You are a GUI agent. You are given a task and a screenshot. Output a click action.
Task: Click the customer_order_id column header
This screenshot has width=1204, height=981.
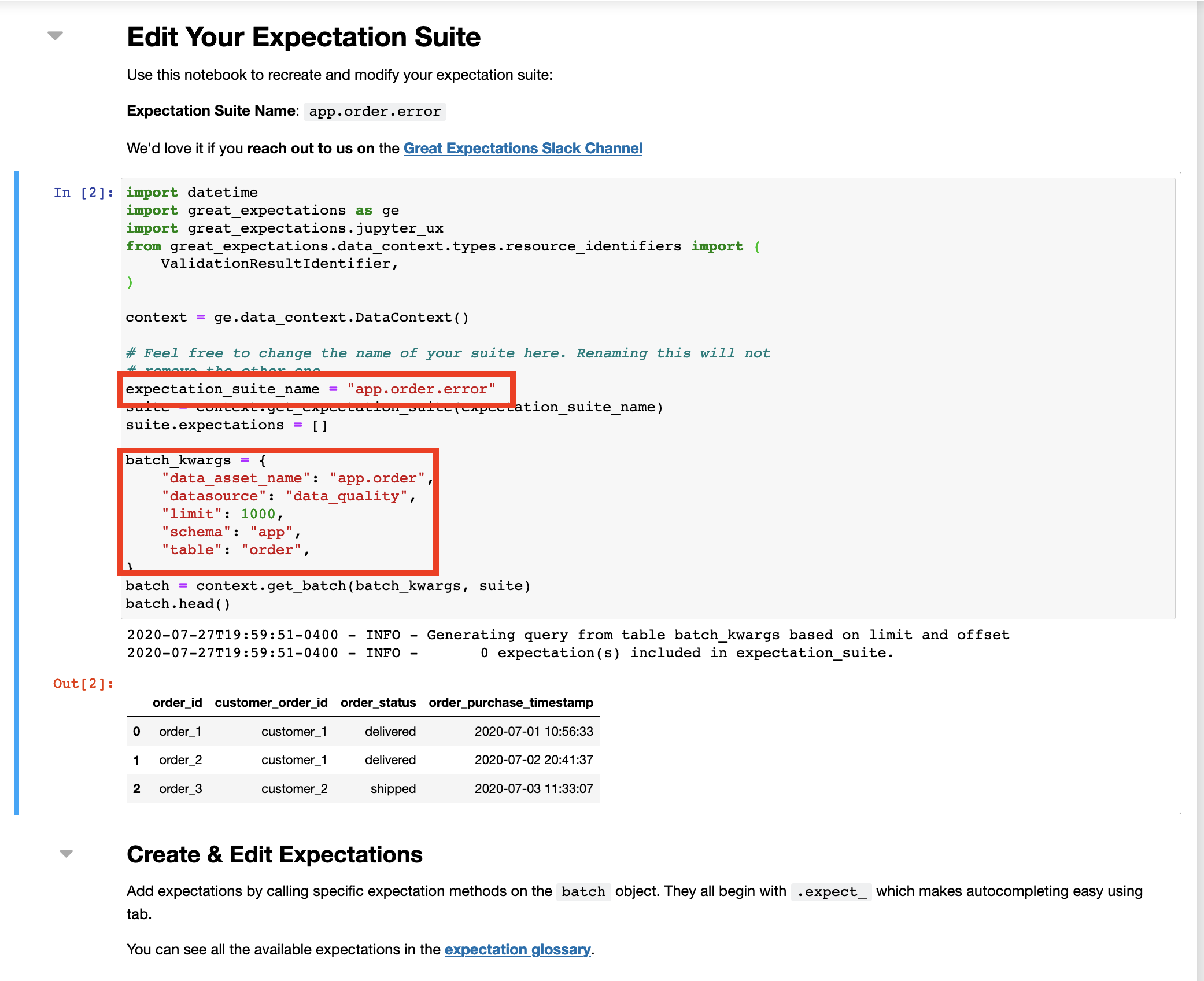[x=271, y=702]
